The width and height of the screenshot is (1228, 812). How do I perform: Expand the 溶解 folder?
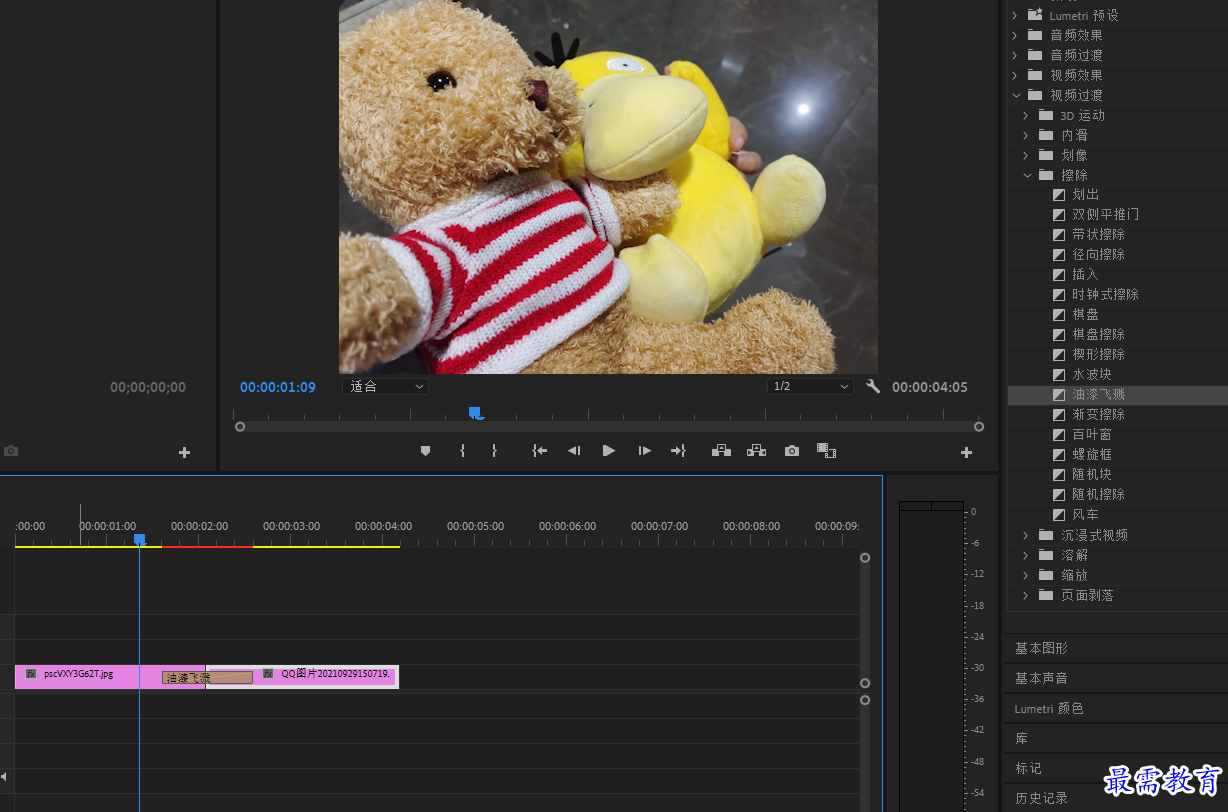tap(1026, 555)
